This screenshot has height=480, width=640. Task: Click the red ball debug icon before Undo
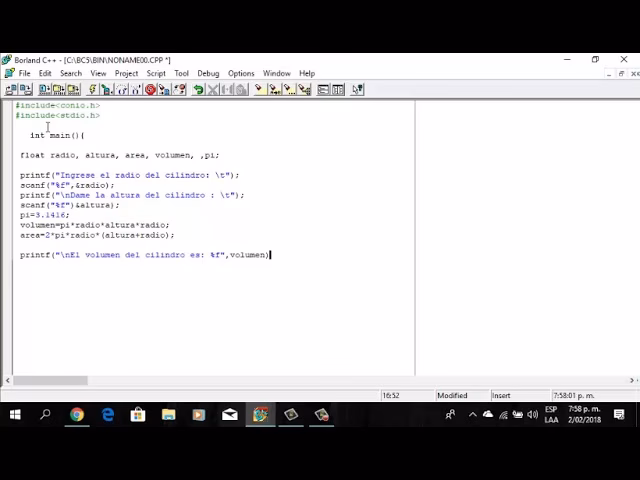point(179,89)
